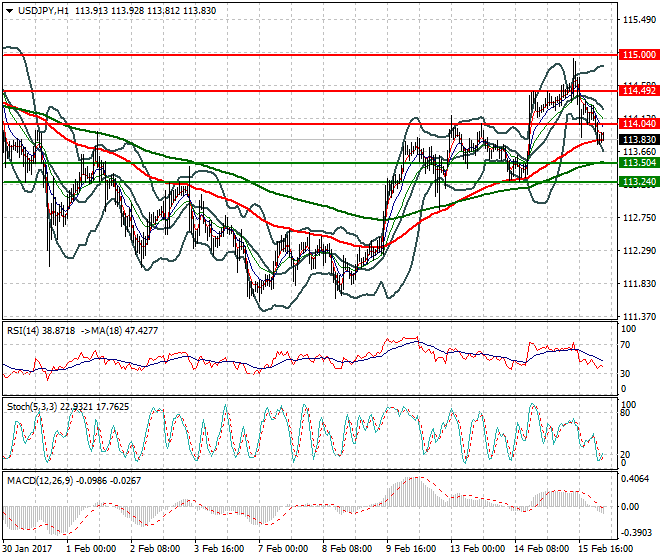Click the 111.370 price scale value
Image resolution: width=660 pixels, height=560 pixels.
point(639,317)
